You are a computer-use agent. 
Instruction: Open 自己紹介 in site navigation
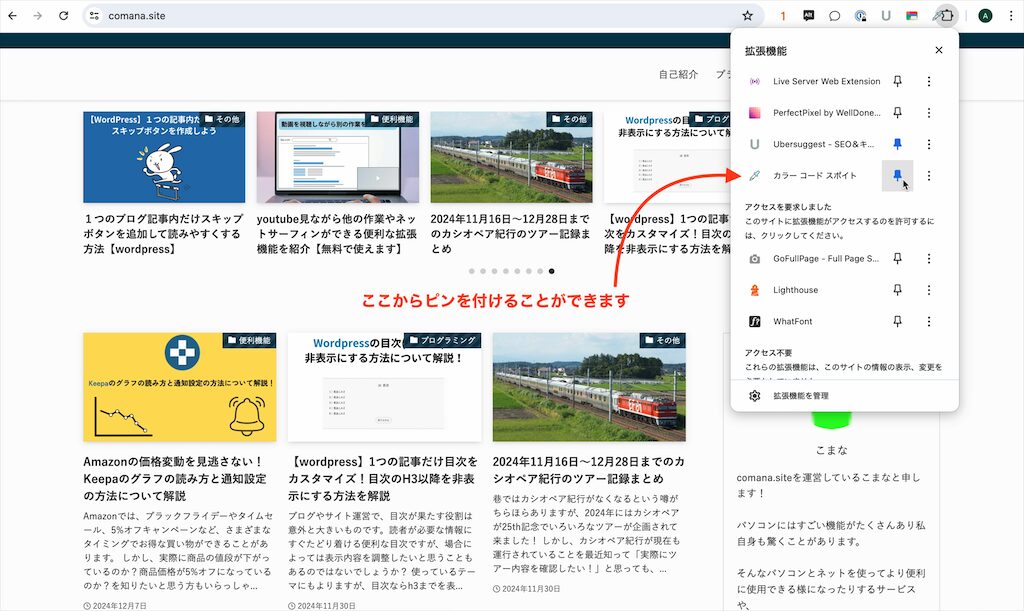tap(678, 74)
